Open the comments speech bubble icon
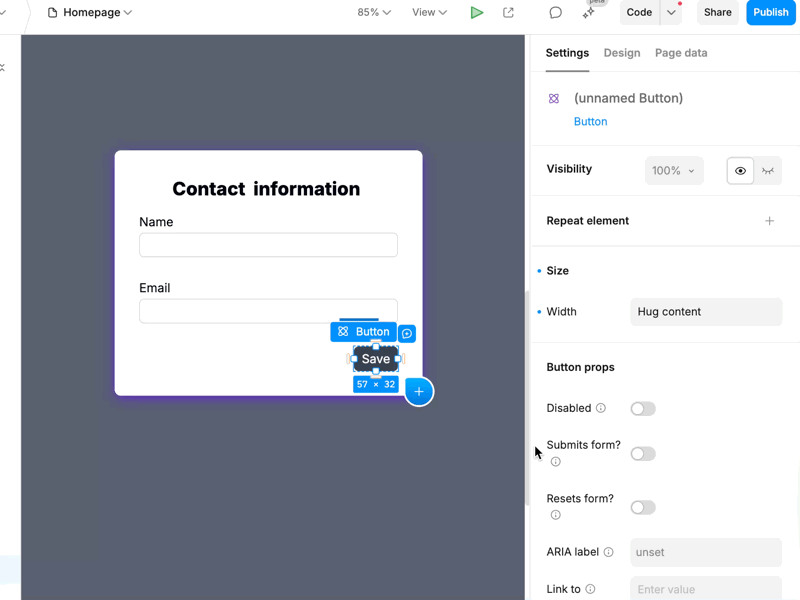The image size is (800, 600). (555, 13)
